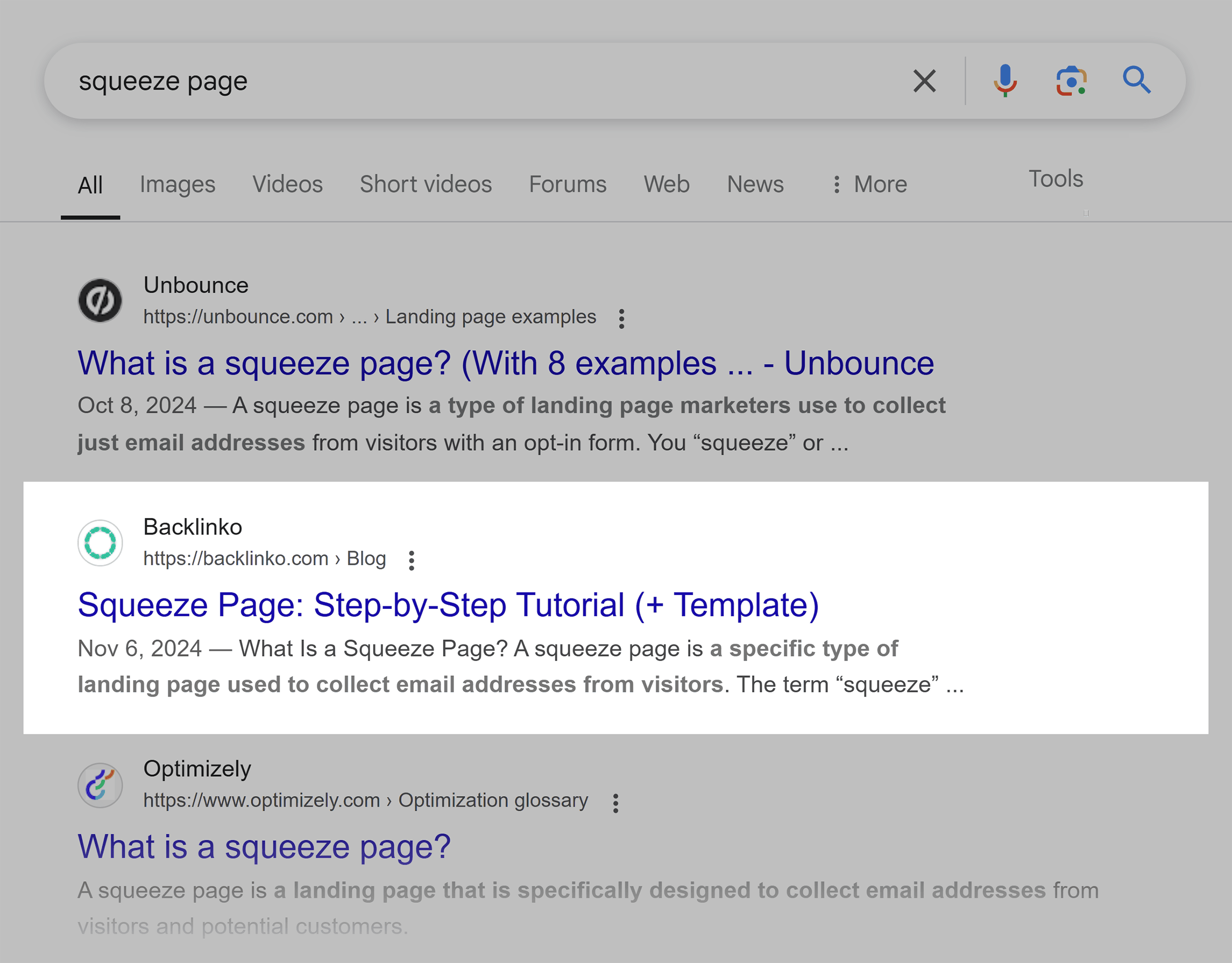Open three-dot menu for Optimizely result

pos(616,803)
